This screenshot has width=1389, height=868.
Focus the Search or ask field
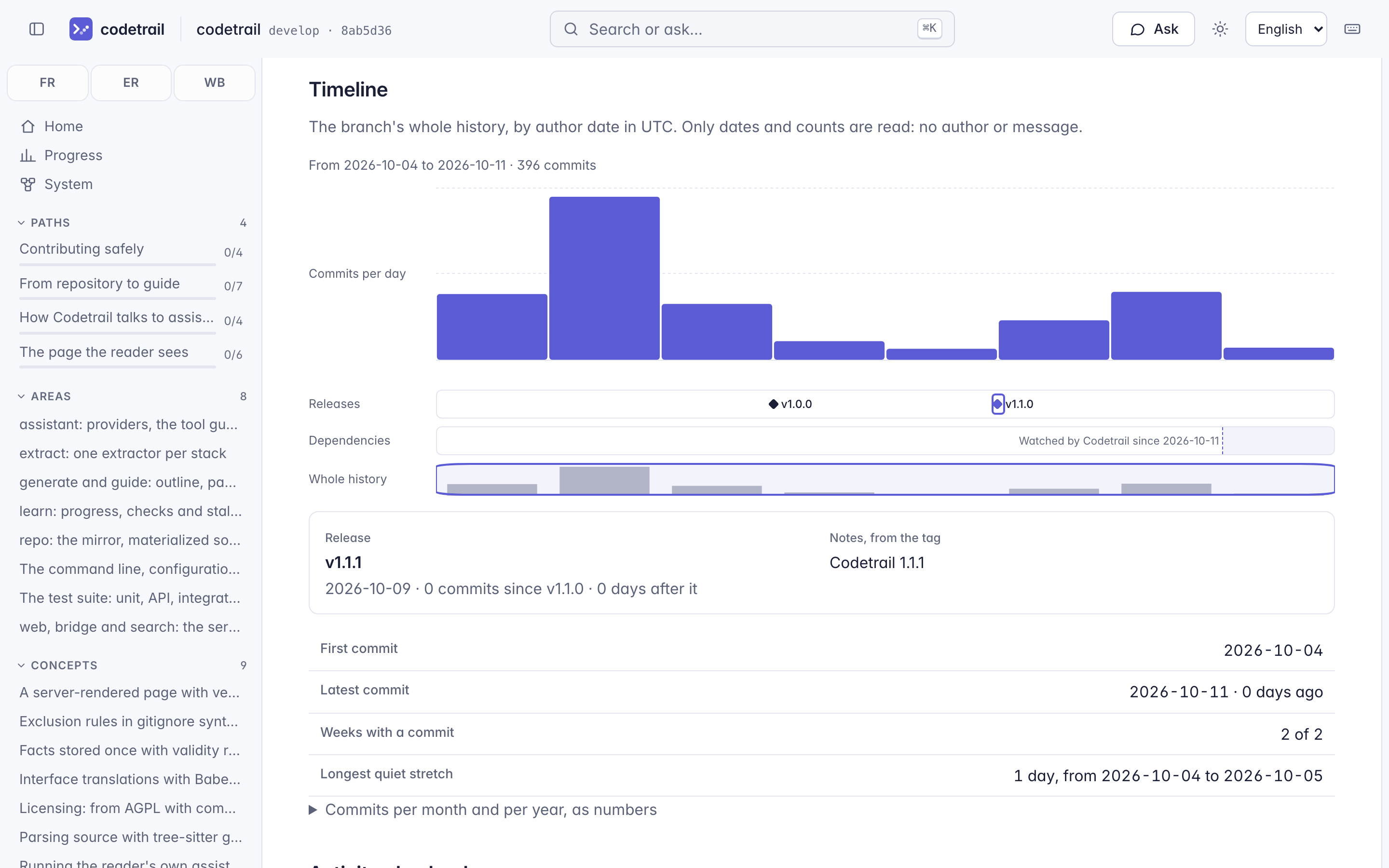752,29
